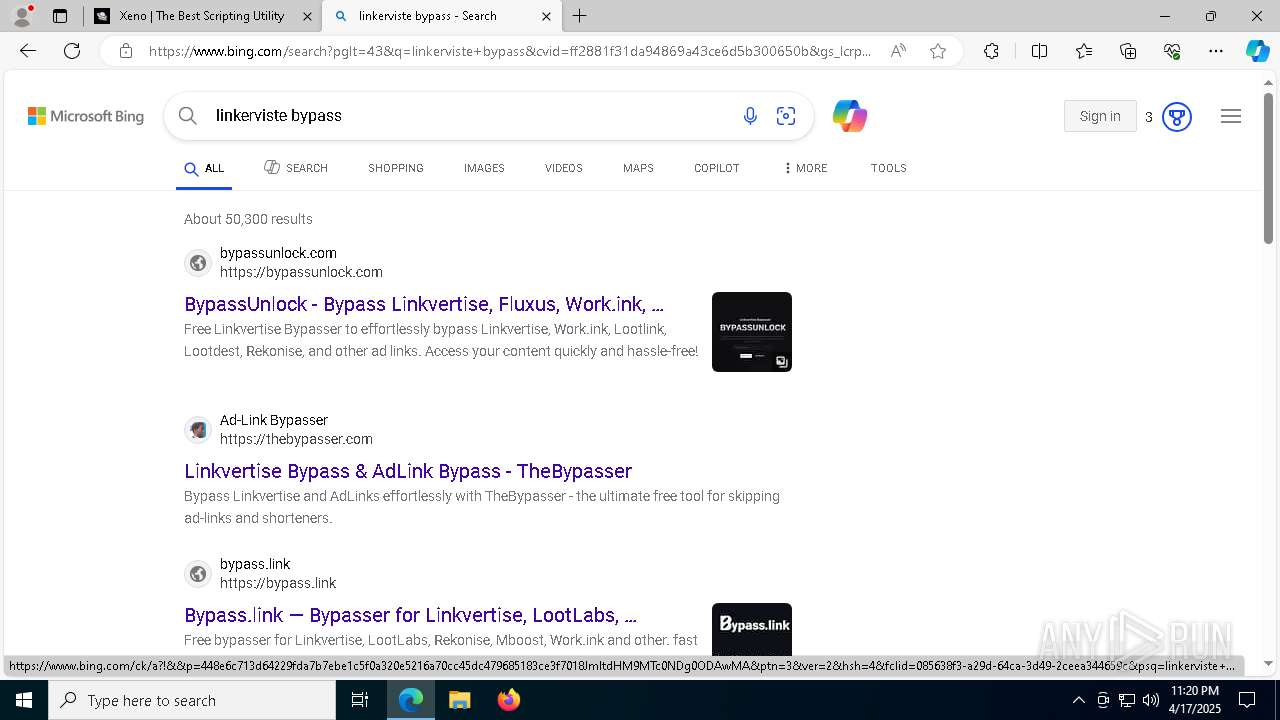
Task: Switch to the IMAGES tab
Action: [x=484, y=168]
